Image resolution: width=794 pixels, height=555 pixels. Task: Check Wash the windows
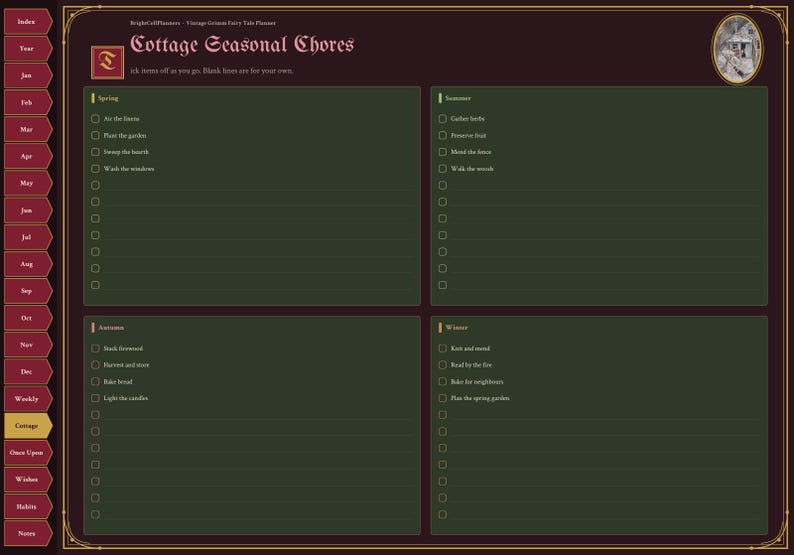pyautogui.click(x=95, y=169)
